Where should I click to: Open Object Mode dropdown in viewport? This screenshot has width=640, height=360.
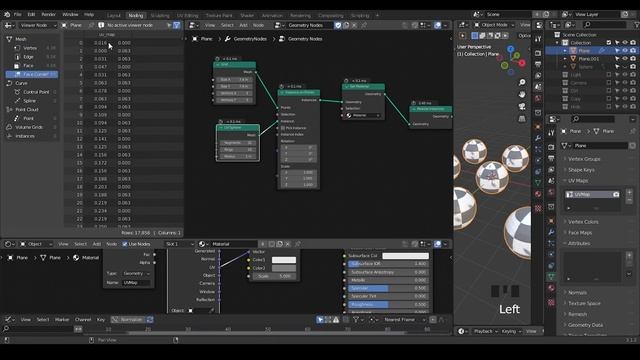coord(494,25)
